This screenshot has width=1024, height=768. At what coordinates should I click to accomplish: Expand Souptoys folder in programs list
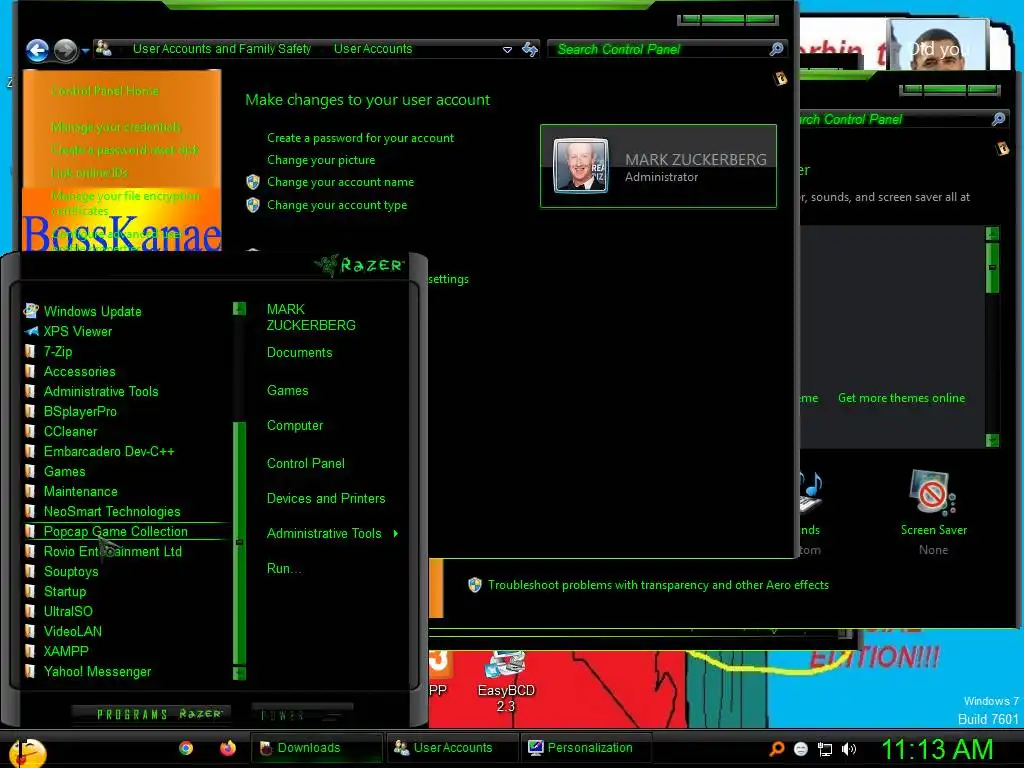coord(71,571)
